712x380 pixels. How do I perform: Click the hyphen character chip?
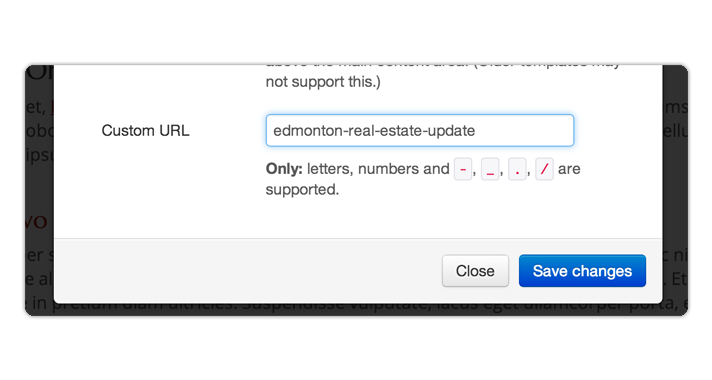[x=463, y=169]
